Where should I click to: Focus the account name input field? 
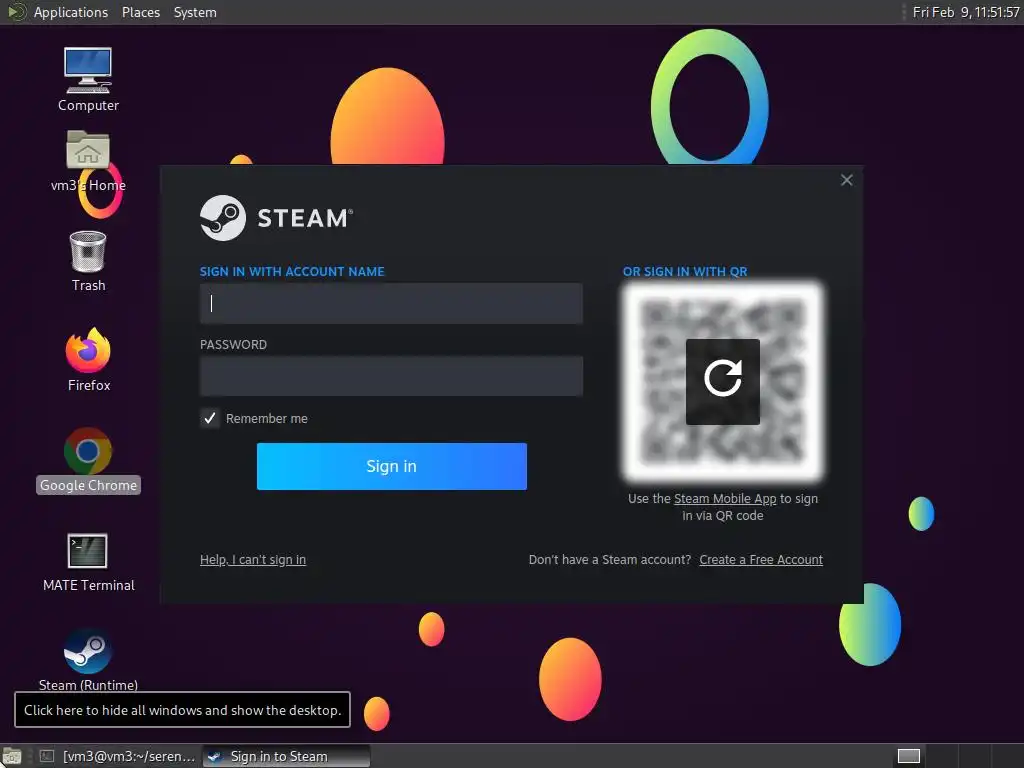391,303
